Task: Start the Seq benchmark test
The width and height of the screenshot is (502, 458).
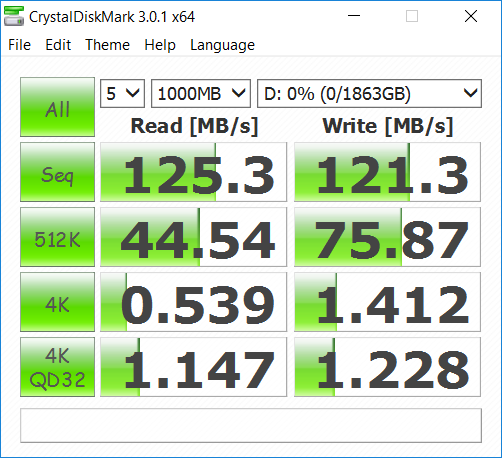Action: pyautogui.click(x=57, y=172)
